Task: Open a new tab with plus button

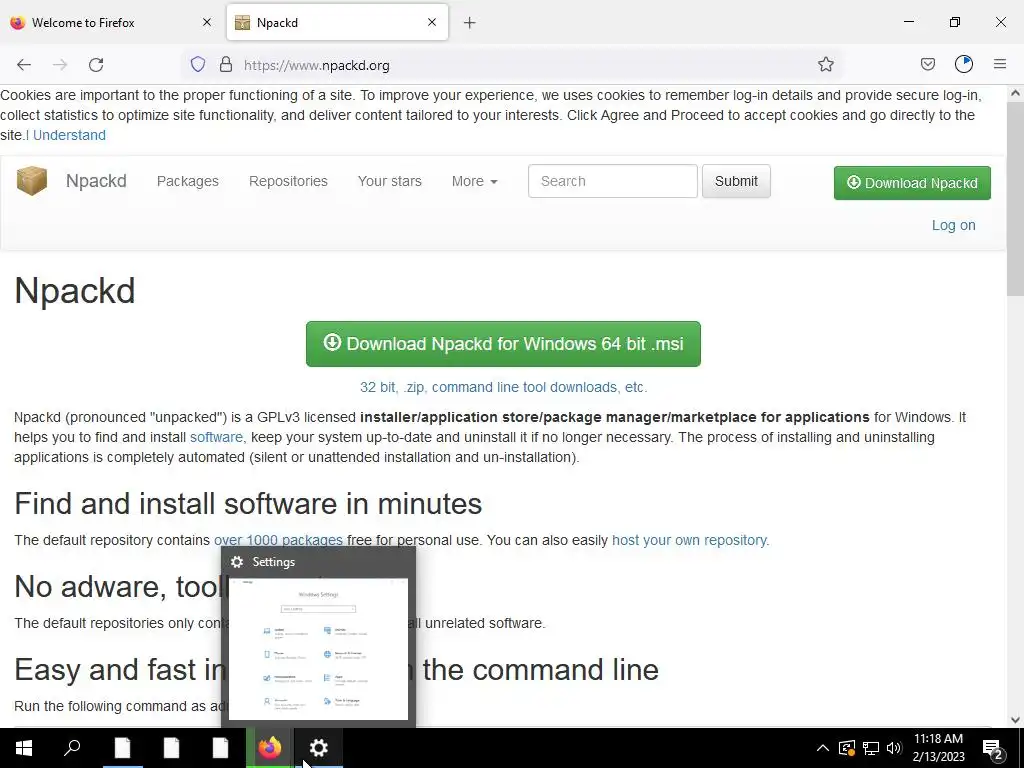Action: pos(470,23)
